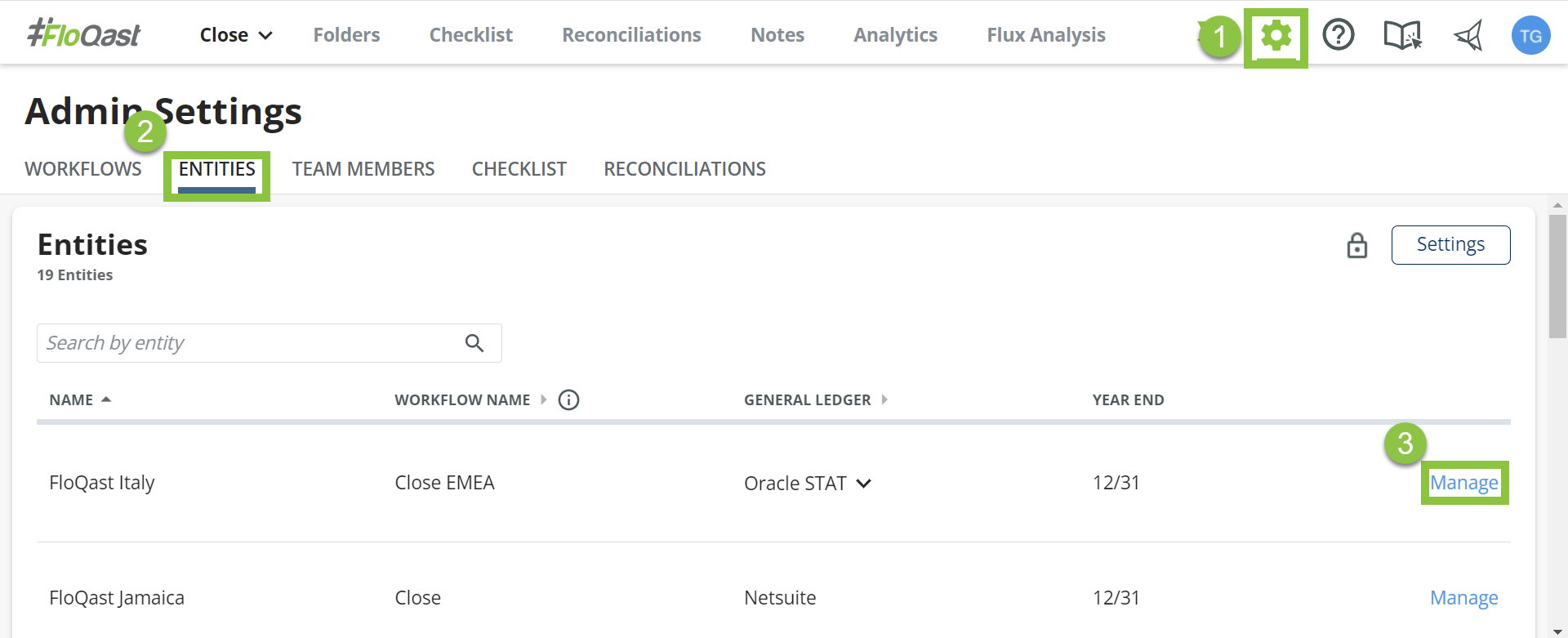Click the Workflow Name info icon
Image resolution: width=1568 pixels, height=638 pixels.
click(568, 399)
